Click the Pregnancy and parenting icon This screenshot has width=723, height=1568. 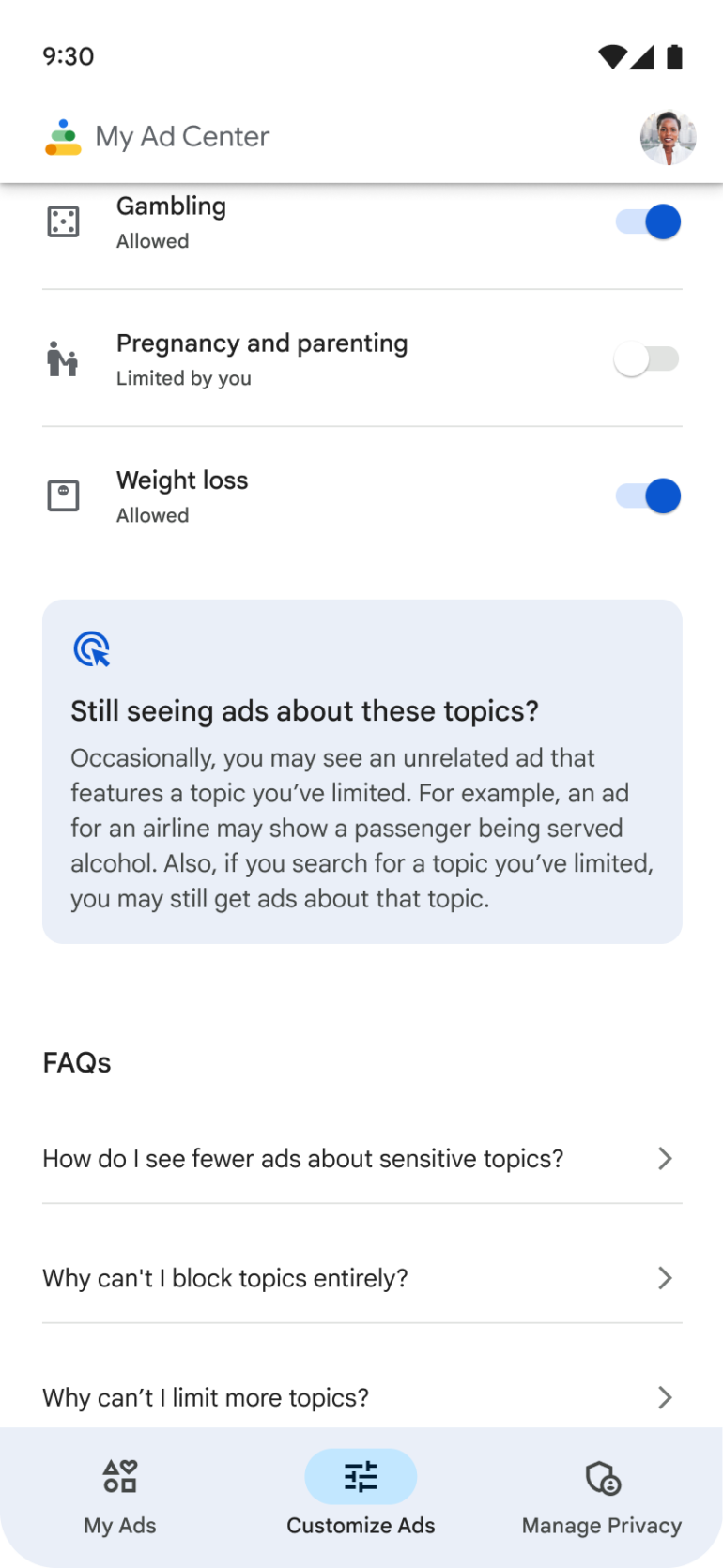coord(62,358)
